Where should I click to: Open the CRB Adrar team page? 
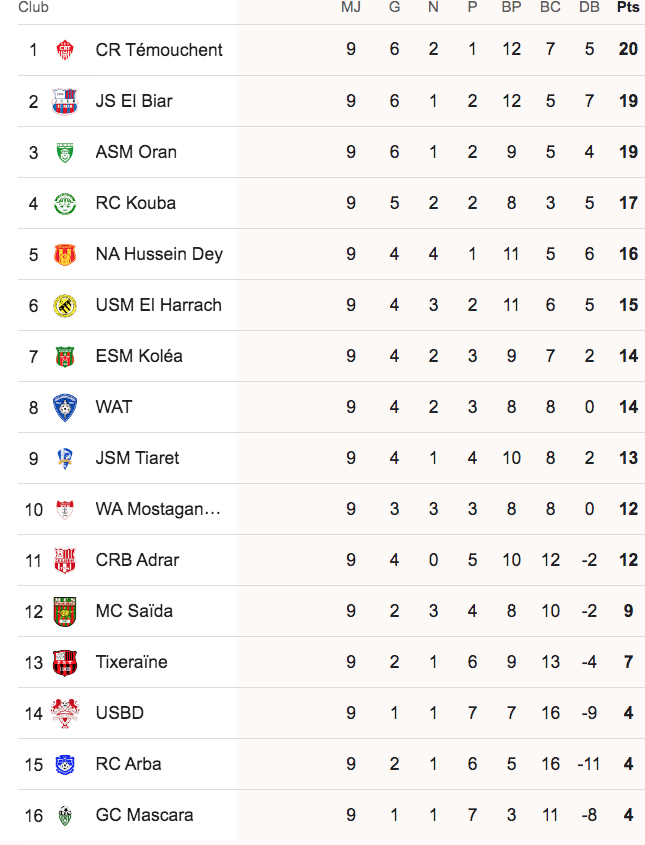(x=137, y=560)
